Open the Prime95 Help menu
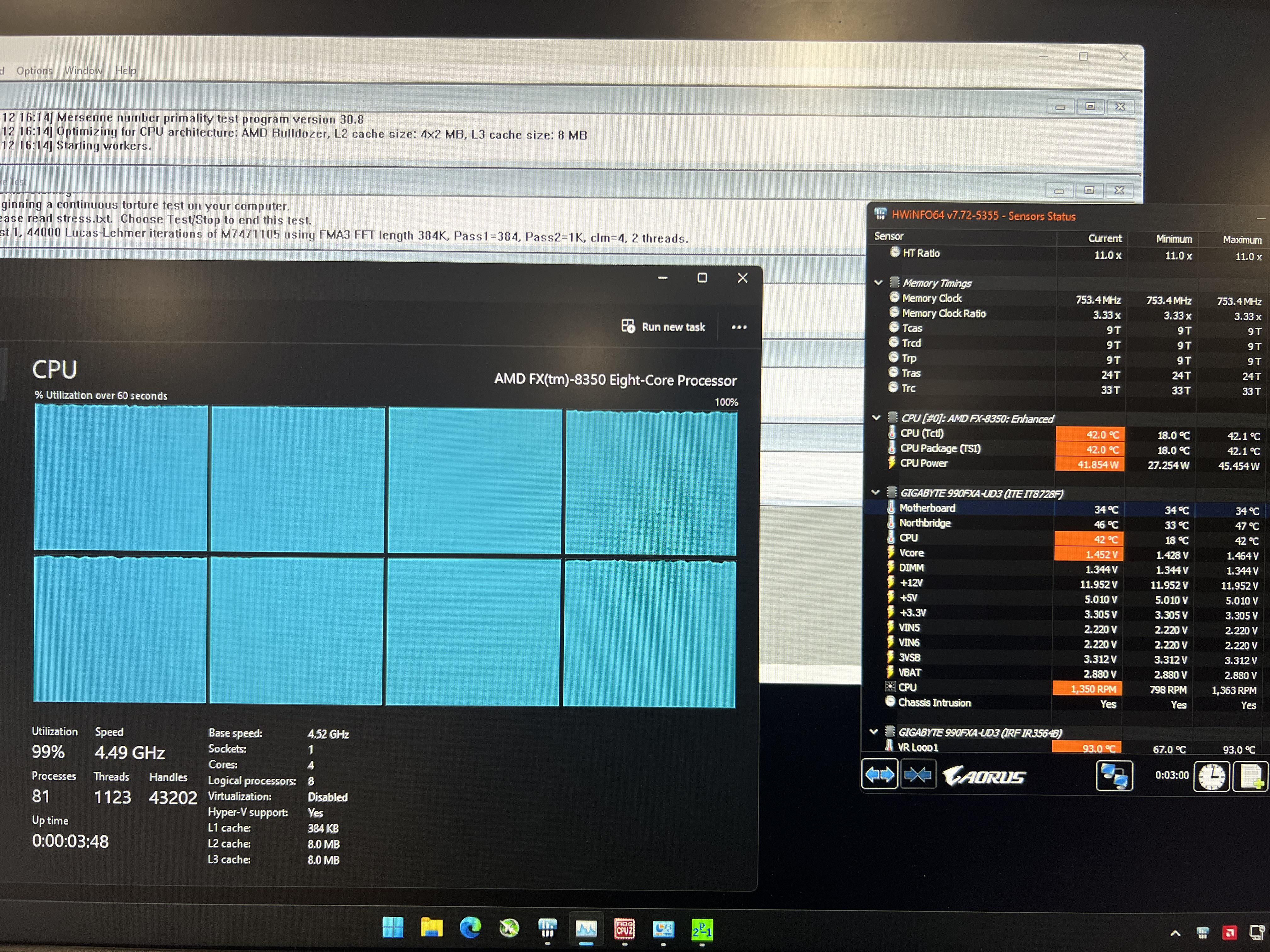 tap(125, 71)
